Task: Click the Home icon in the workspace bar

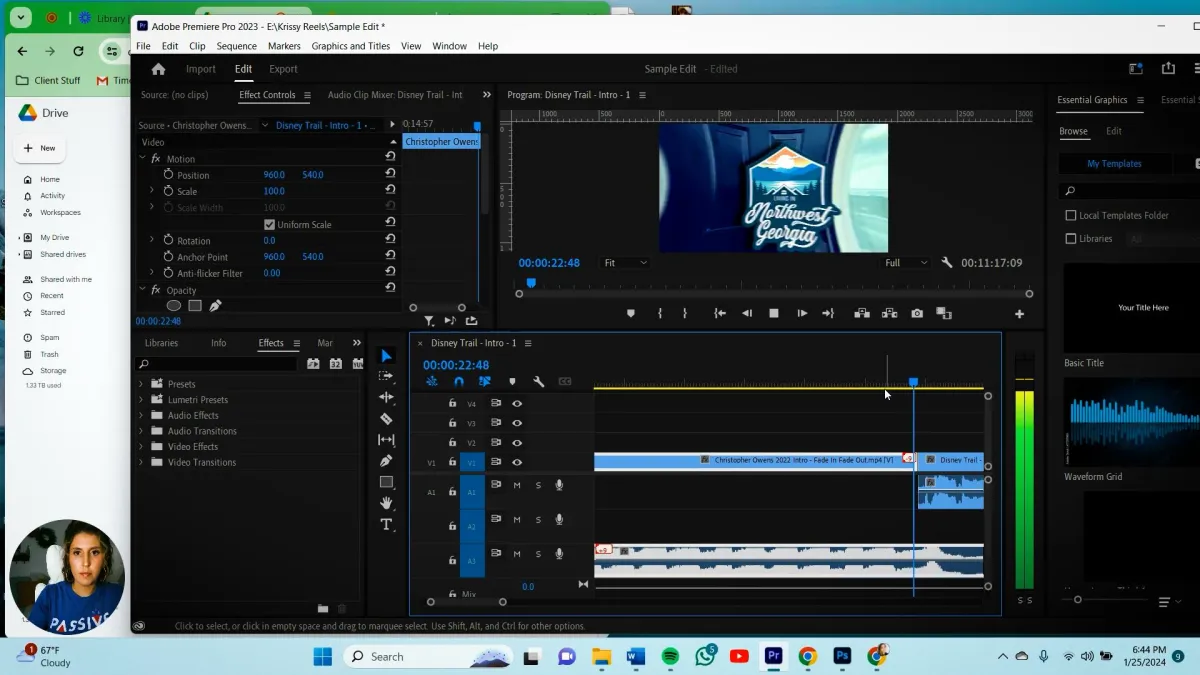Action: [158, 69]
